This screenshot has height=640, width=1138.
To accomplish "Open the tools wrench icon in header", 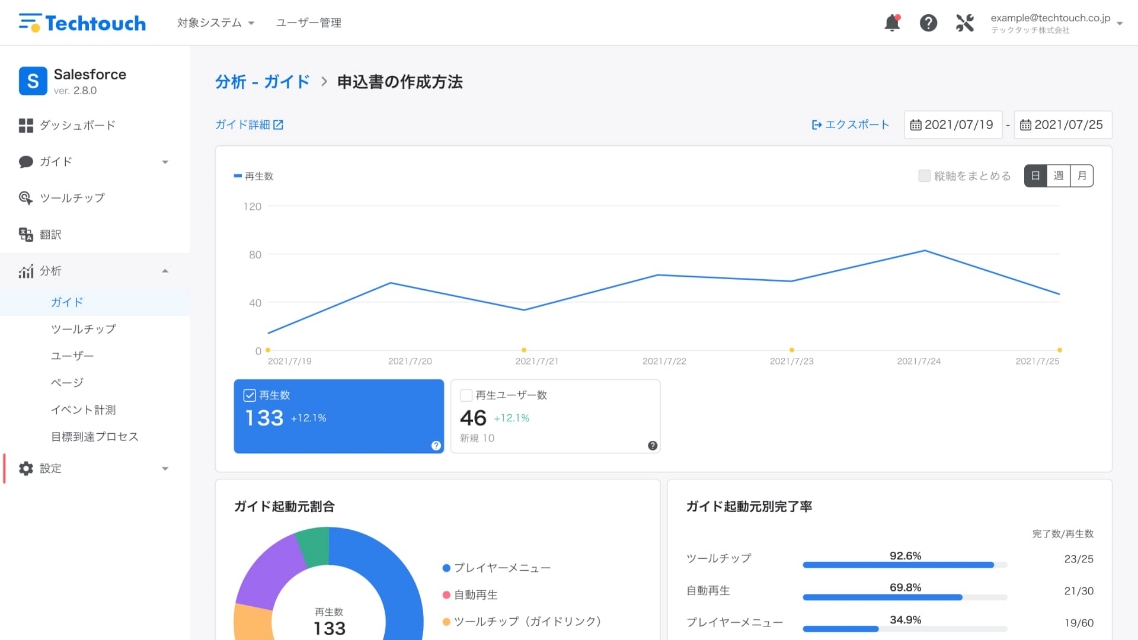I will (964, 23).
